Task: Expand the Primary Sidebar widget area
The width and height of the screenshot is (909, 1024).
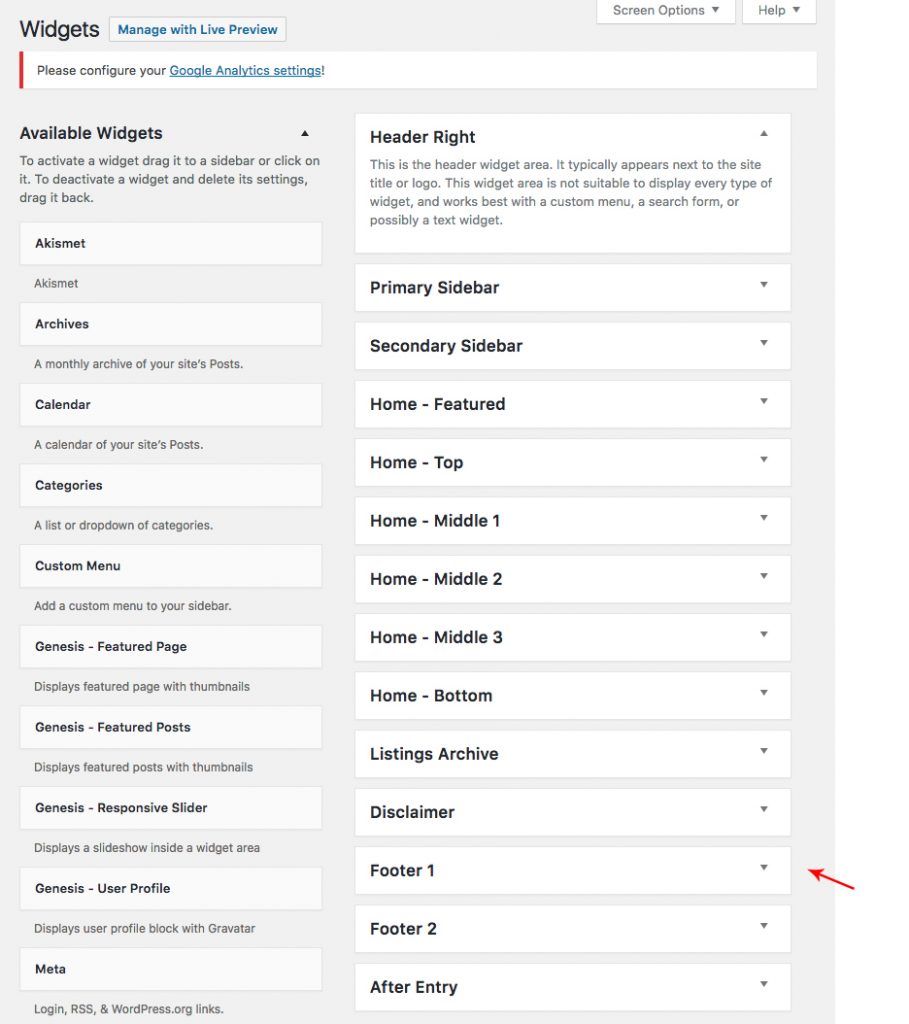Action: point(764,287)
